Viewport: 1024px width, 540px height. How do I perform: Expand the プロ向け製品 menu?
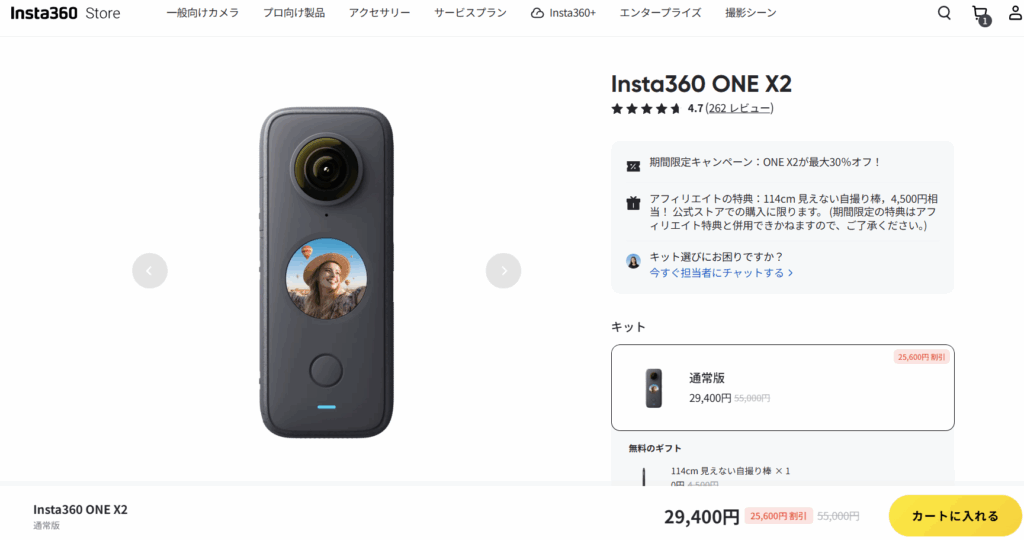pos(293,13)
